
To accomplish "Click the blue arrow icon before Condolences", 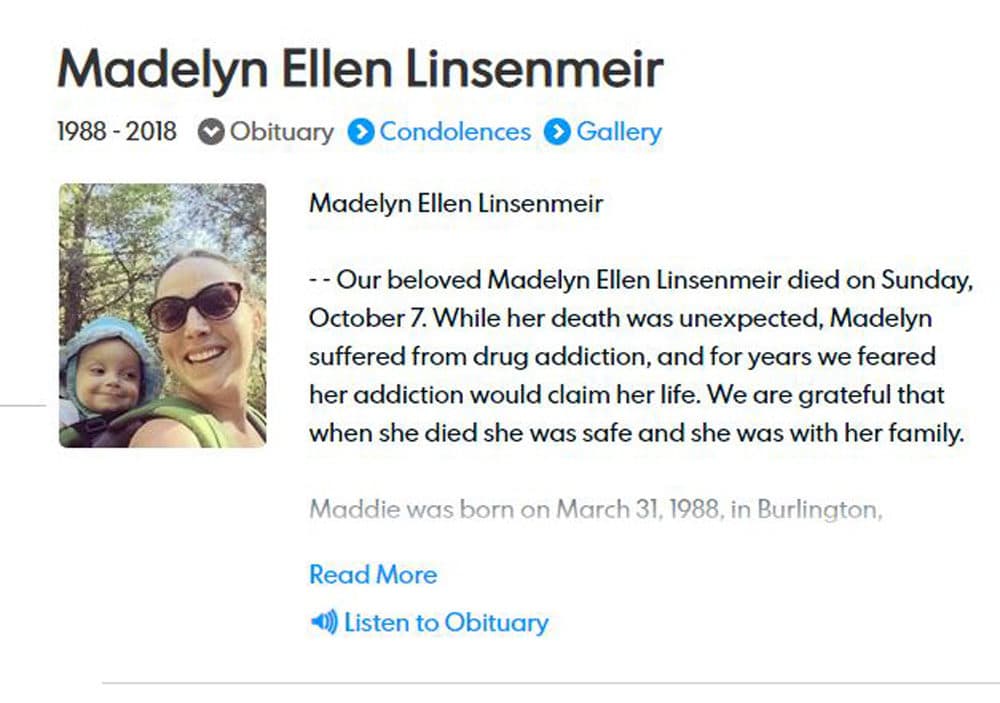I will coord(361,132).
